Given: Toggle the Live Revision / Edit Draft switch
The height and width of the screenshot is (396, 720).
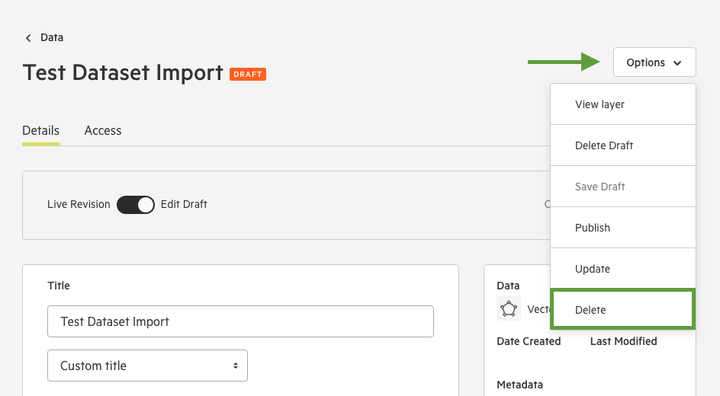Looking at the screenshot, I should (x=135, y=204).
